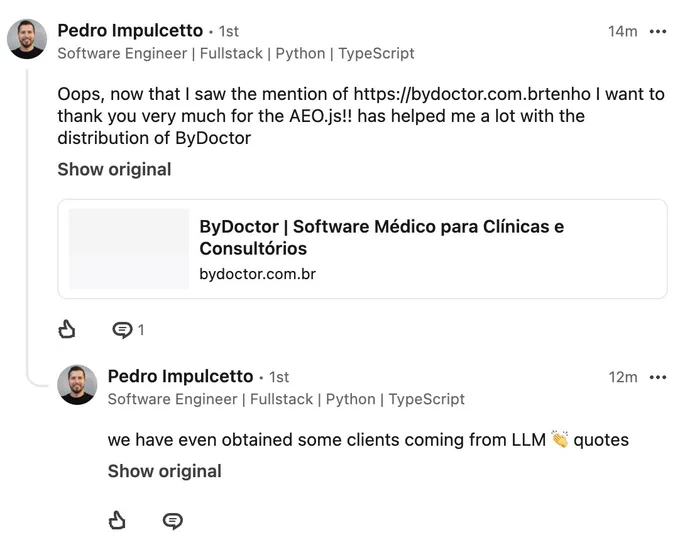Click the Software Engineer headline under the top commenter name
The image size is (680, 547).
[x=236, y=53]
